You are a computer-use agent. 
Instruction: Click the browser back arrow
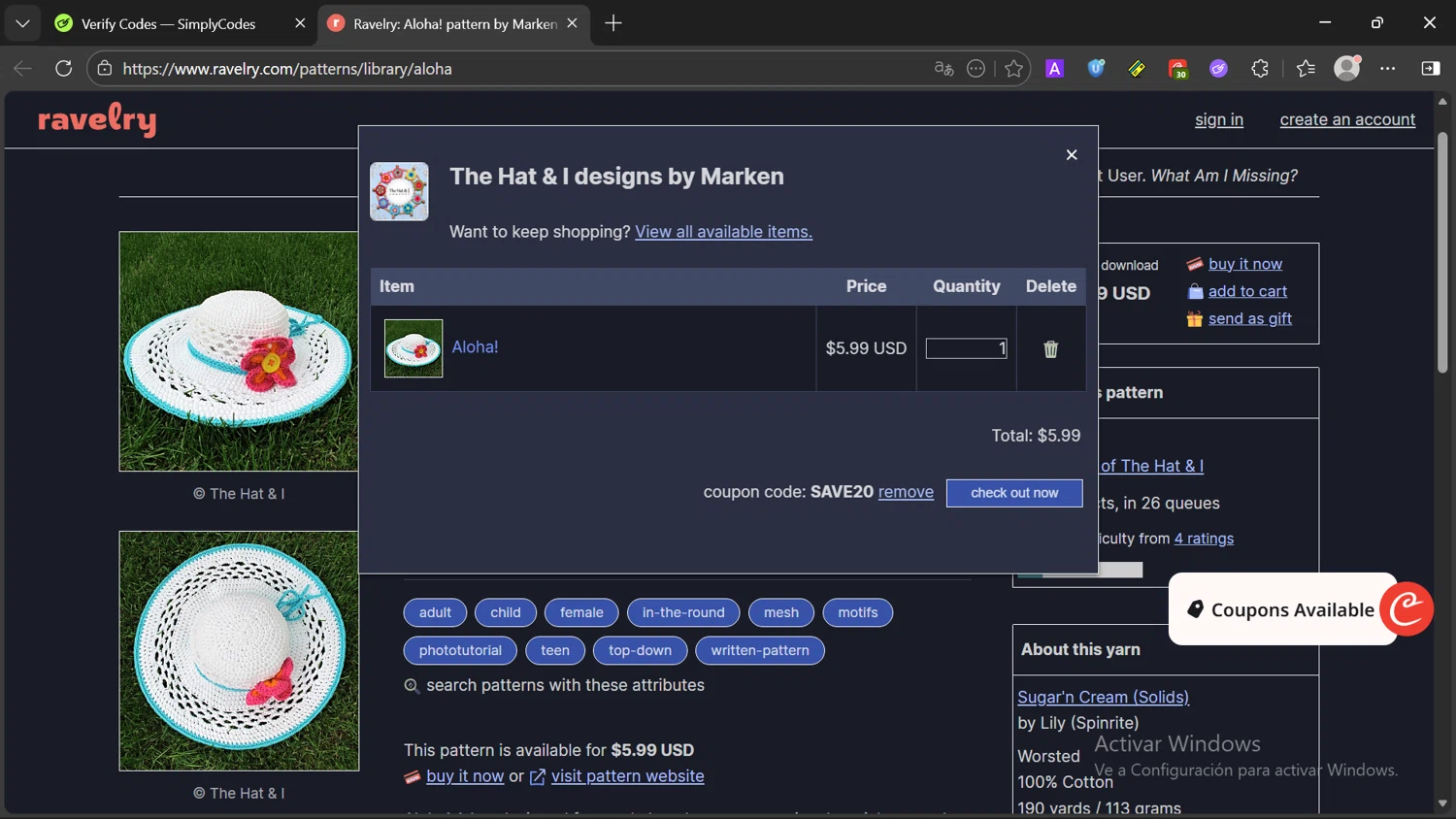pyautogui.click(x=22, y=68)
